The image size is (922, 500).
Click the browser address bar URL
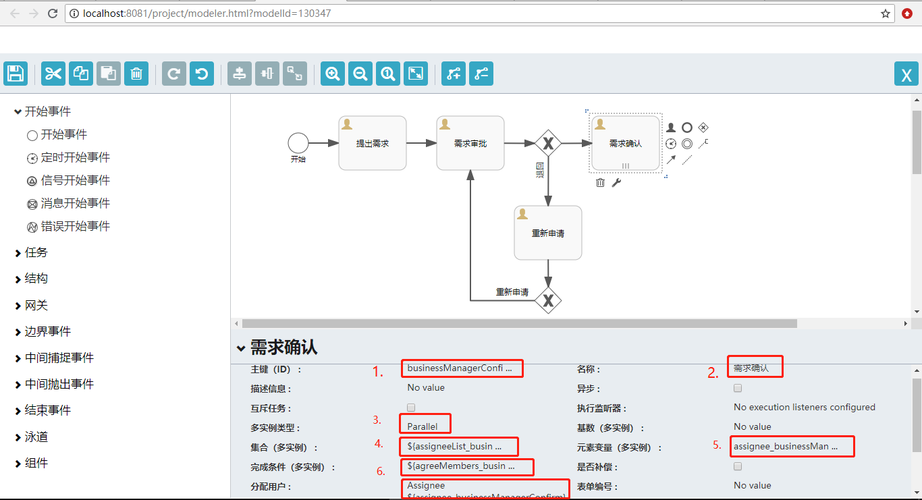click(206, 13)
